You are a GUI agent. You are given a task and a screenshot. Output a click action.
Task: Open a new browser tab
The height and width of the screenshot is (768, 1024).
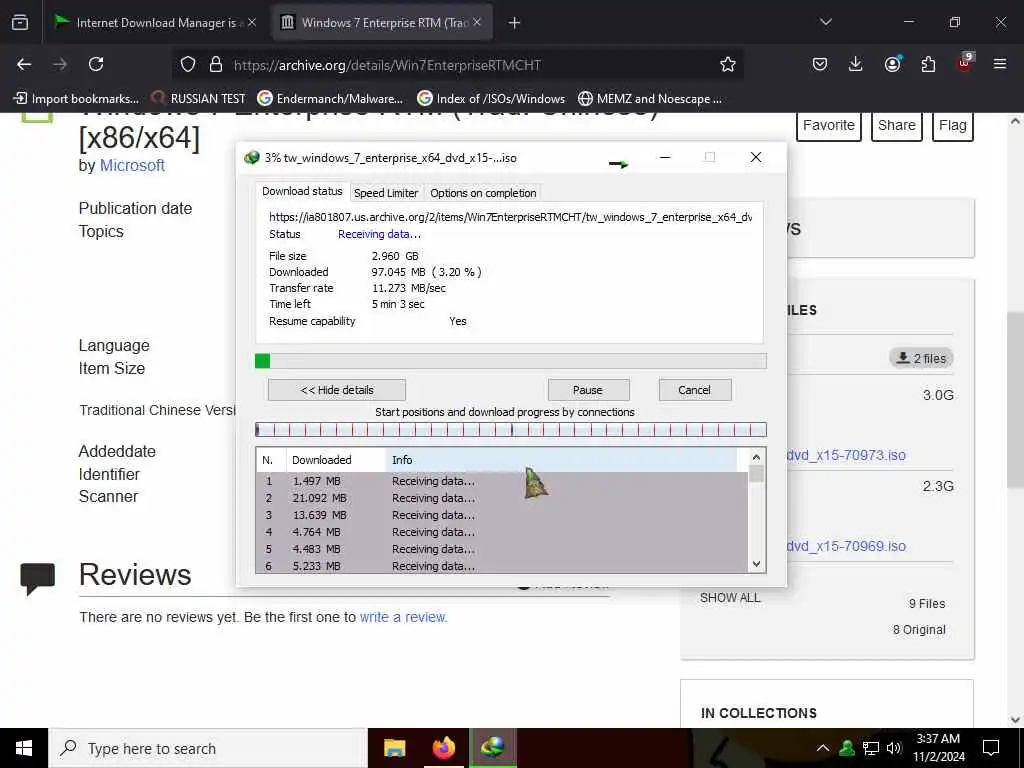pyautogui.click(x=515, y=23)
